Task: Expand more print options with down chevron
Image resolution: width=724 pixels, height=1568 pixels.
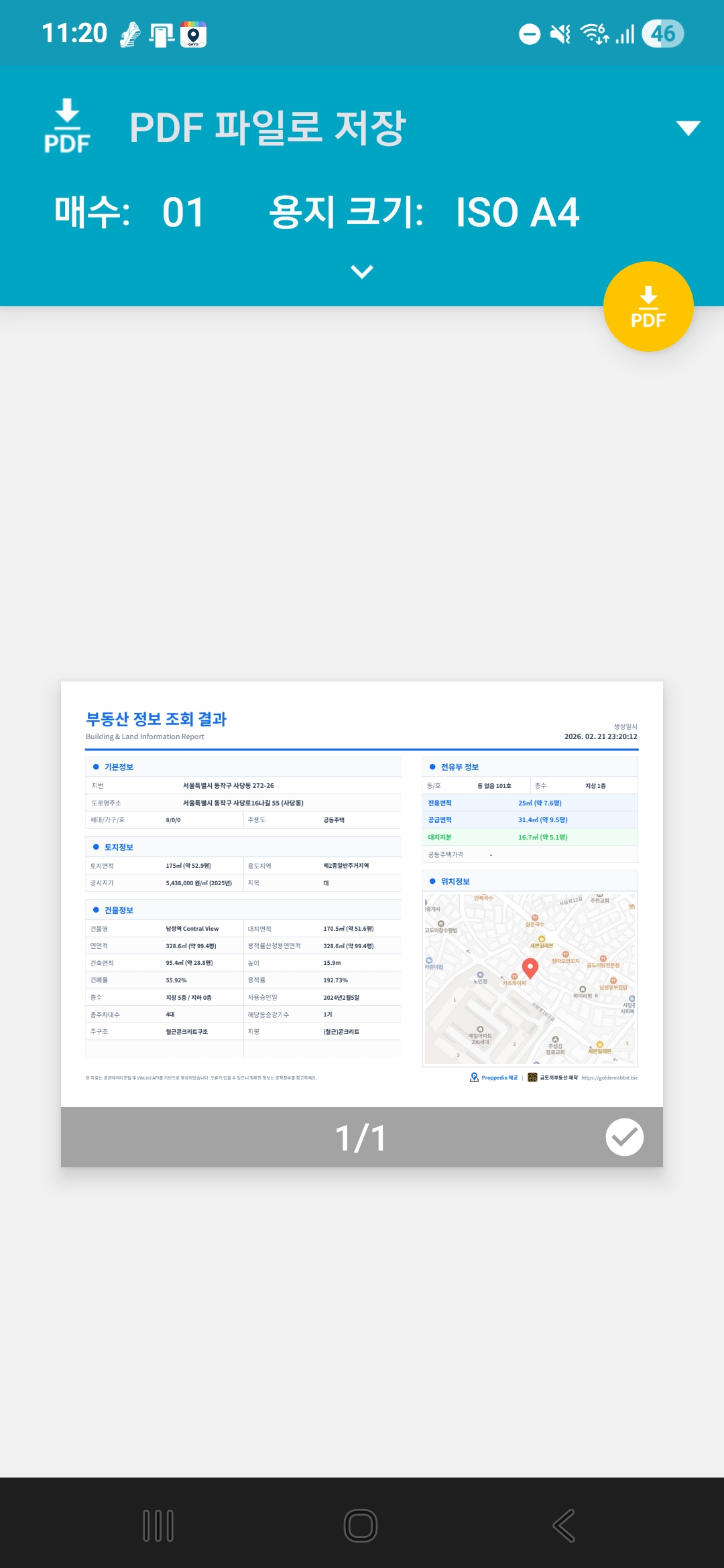Action: coord(362,271)
